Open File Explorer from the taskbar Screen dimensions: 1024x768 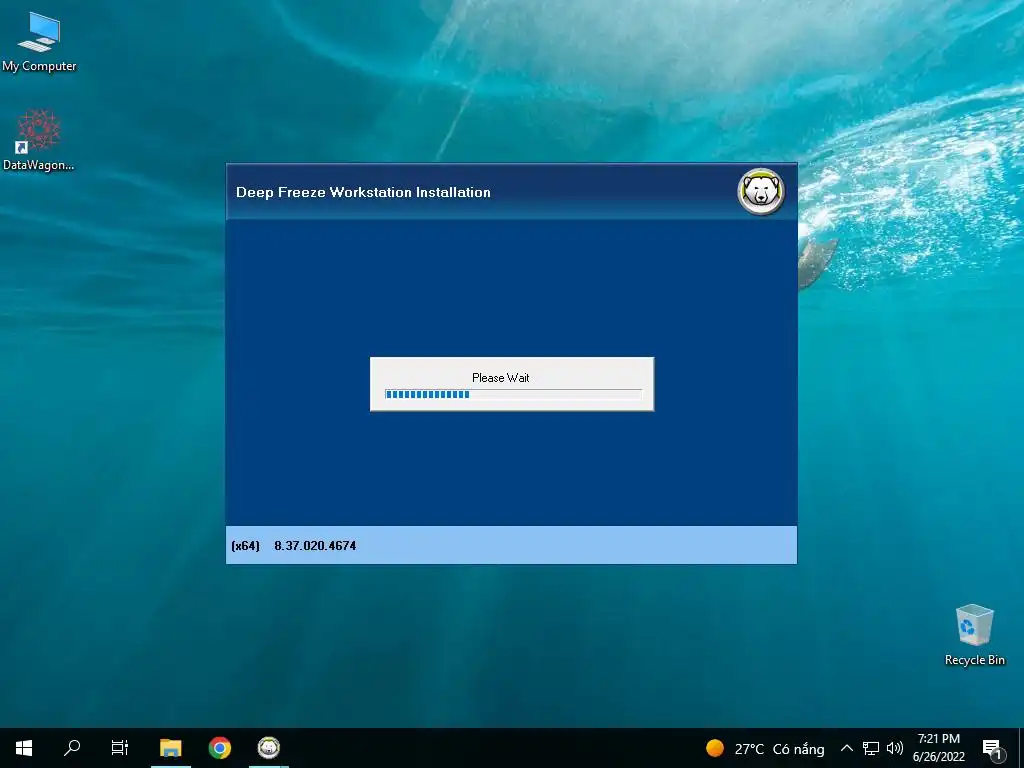[x=170, y=748]
